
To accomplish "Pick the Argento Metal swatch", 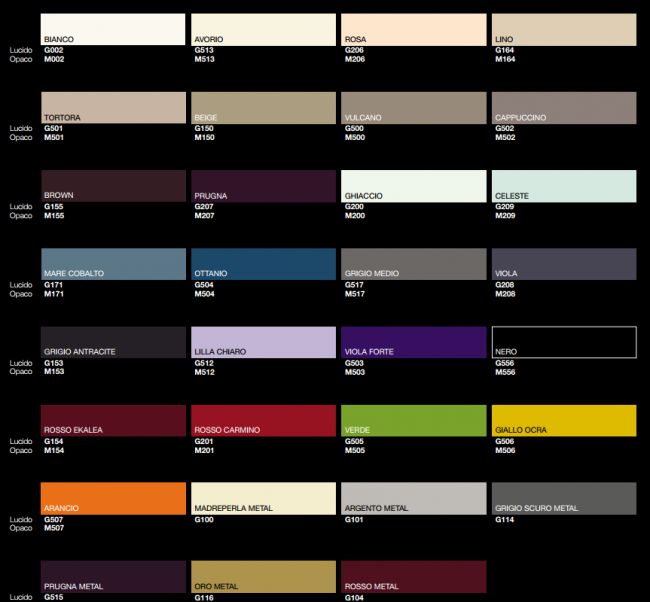I will (x=414, y=497).
